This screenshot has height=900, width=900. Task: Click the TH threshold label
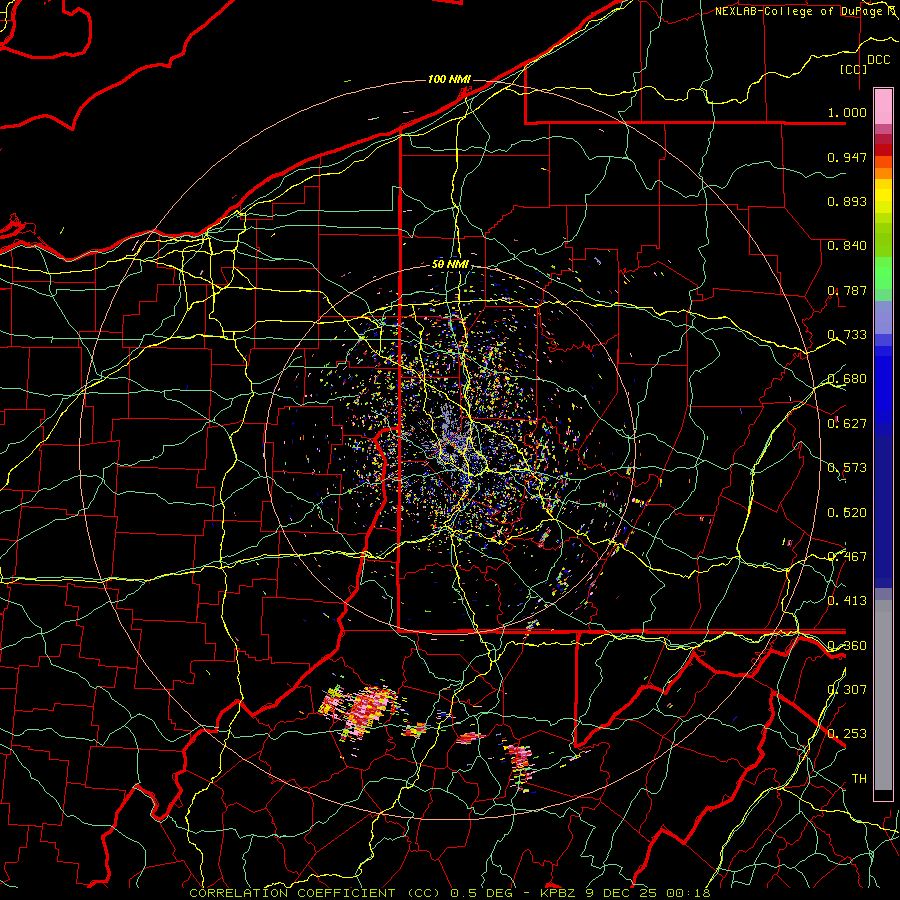pyautogui.click(x=859, y=779)
